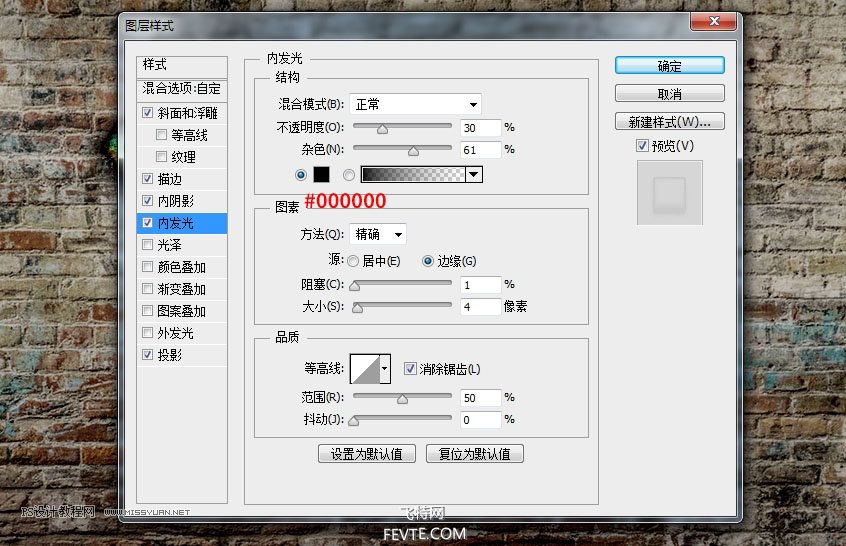This screenshot has height=546, width=846.
Task: Select the 描边 style entry
Action: click(x=169, y=179)
